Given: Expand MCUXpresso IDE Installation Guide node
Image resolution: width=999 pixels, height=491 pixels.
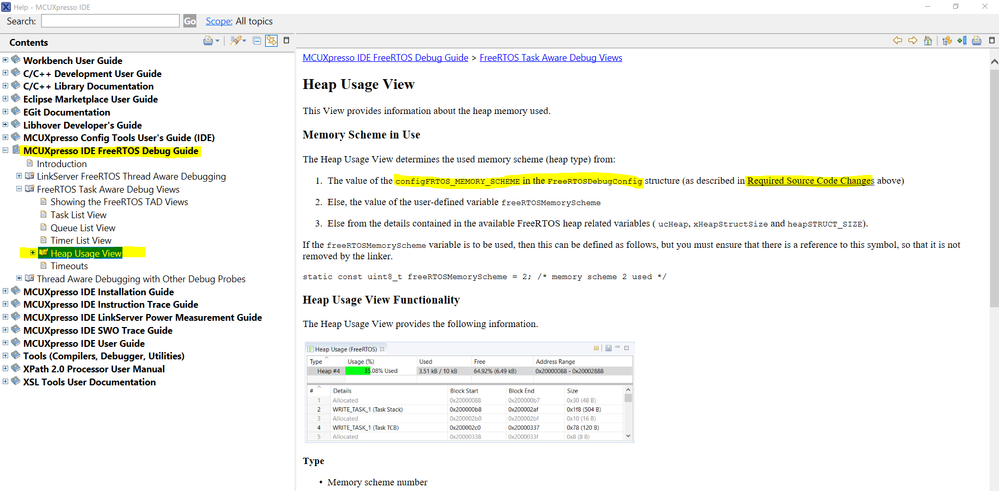Looking at the screenshot, I should click(x=6, y=292).
